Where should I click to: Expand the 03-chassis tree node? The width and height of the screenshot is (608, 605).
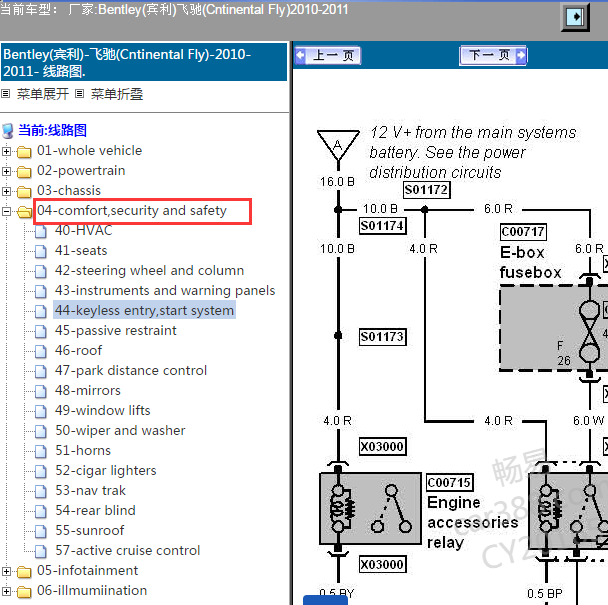point(6,191)
